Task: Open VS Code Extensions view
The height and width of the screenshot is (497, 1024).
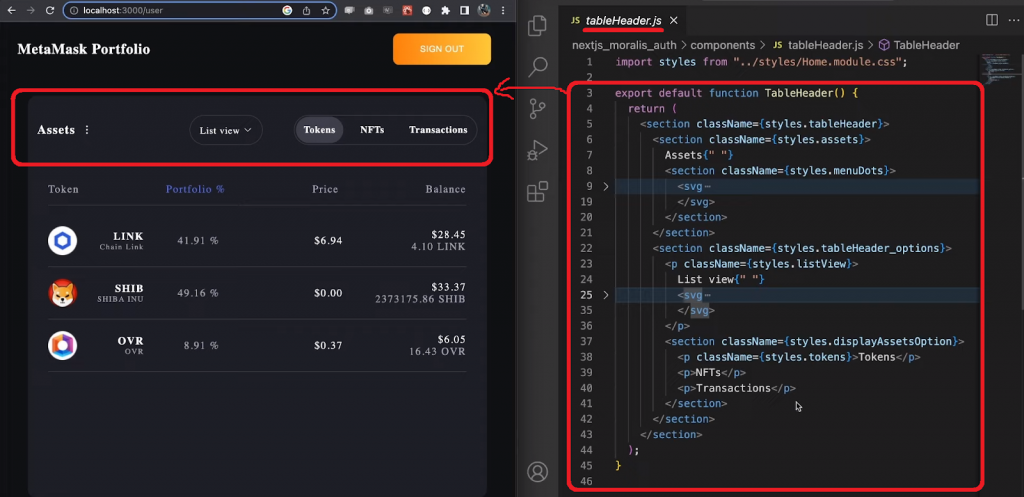Action: (x=537, y=192)
